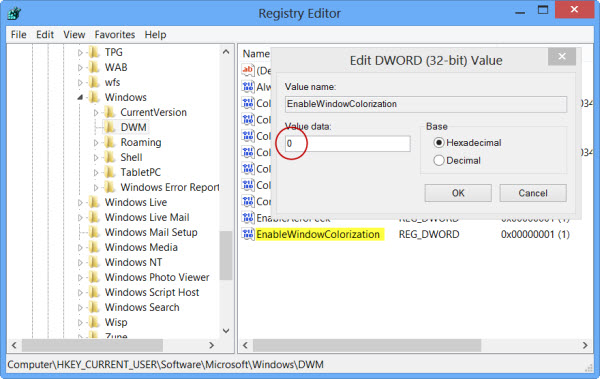Confirm the DWORD edit with OK
The width and height of the screenshot is (600, 379).
458,193
